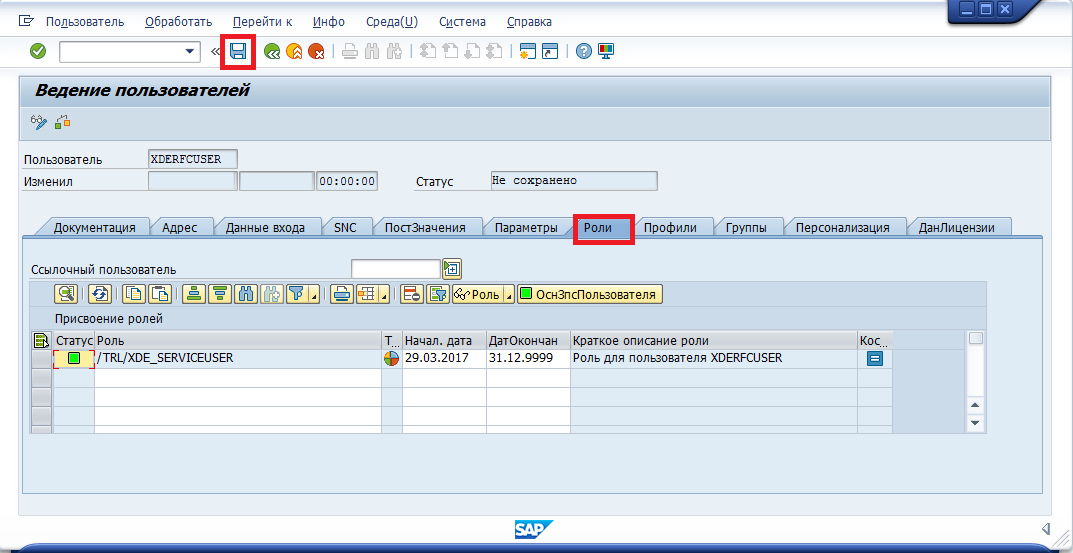Click the blue indirect assignment icon button
The width and height of the screenshot is (1073, 553).
874,358
